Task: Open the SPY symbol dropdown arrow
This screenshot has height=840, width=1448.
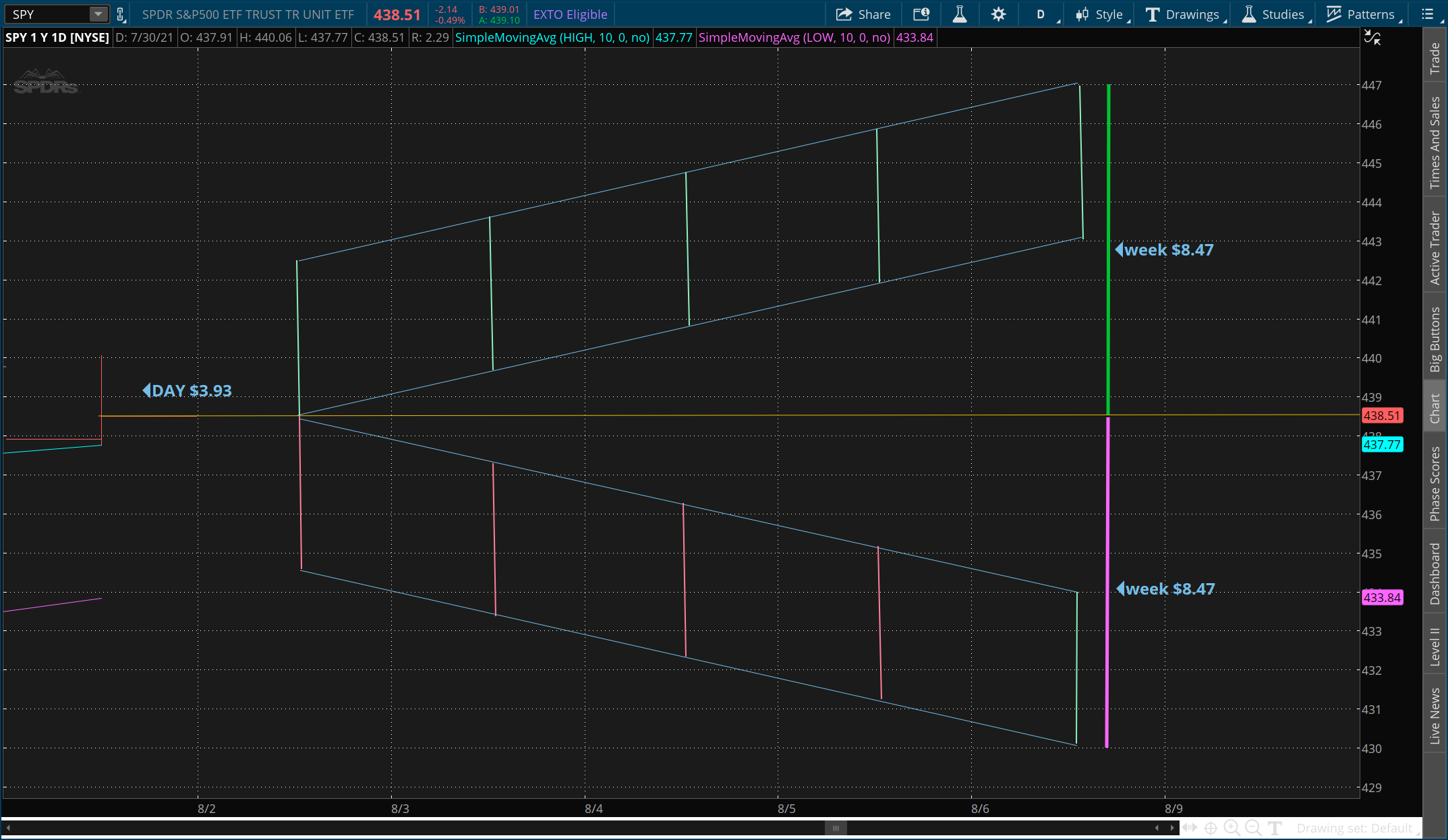Action: (98, 14)
